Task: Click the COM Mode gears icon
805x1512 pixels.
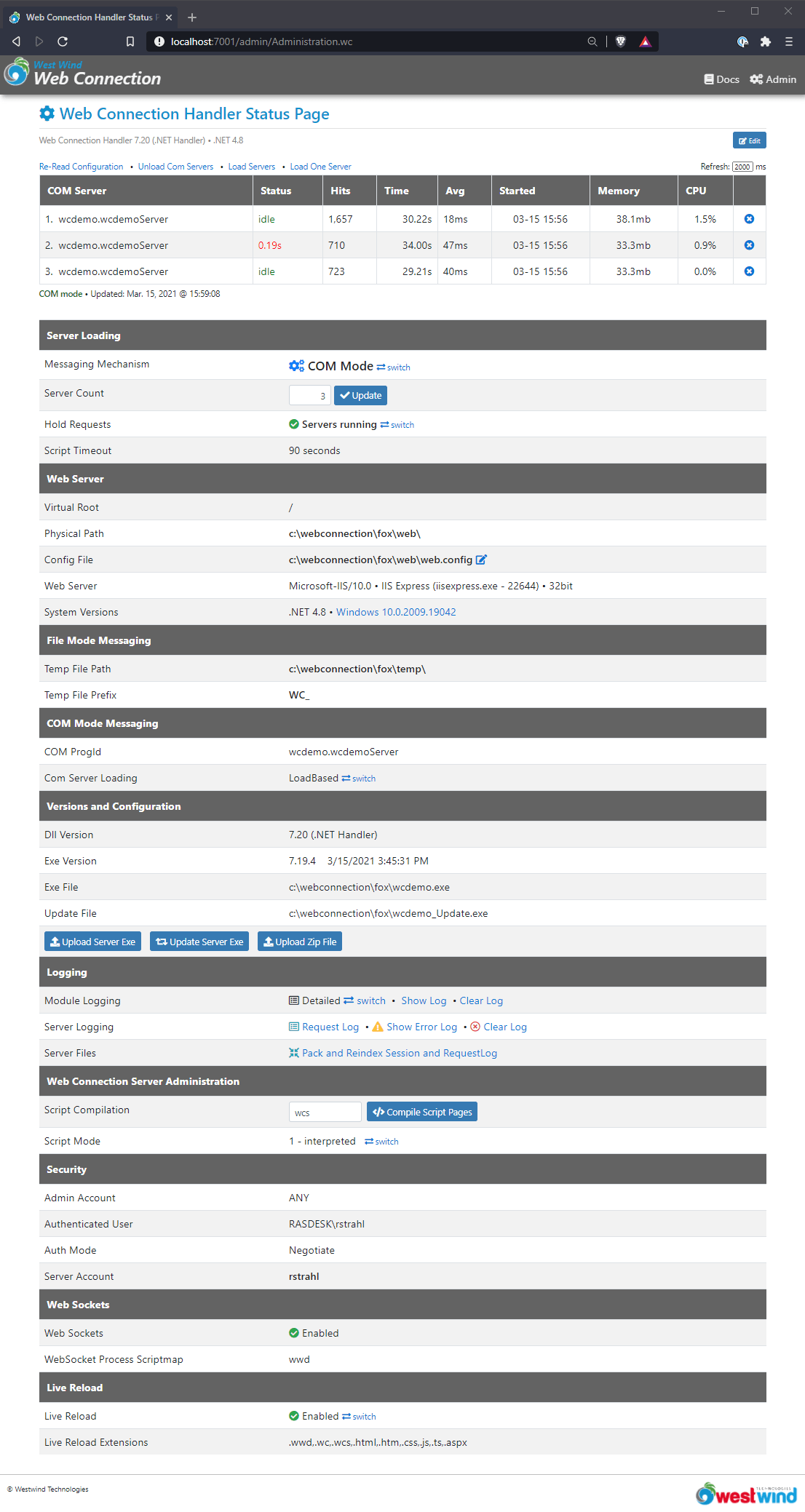Action: pos(296,366)
